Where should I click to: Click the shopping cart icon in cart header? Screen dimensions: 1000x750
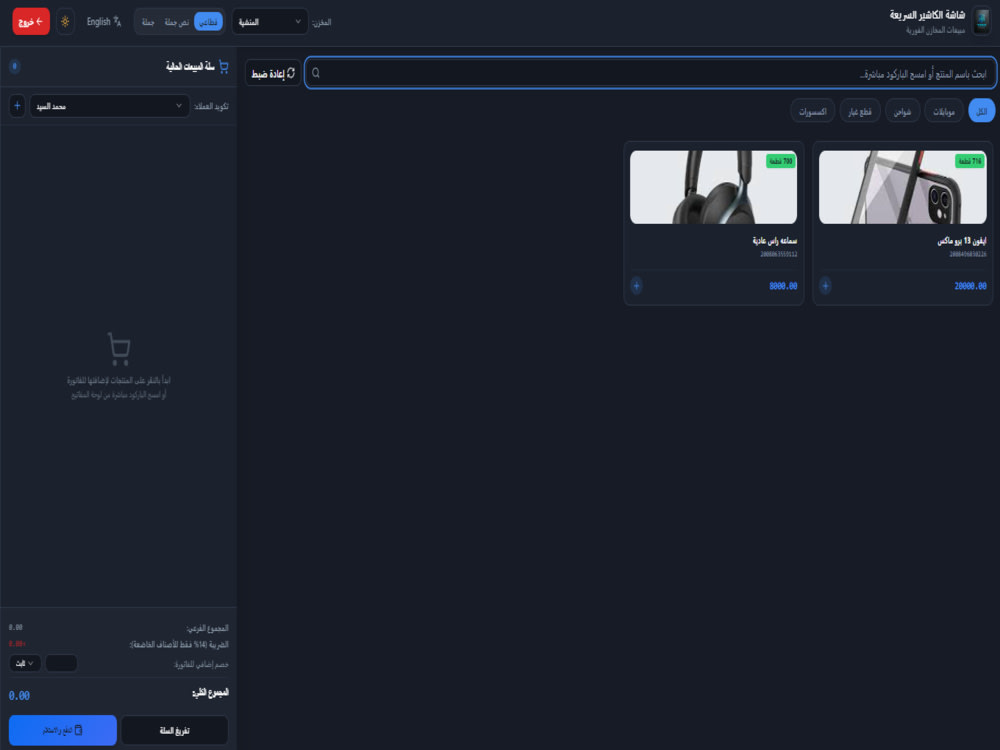pyautogui.click(x=223, y=66)
